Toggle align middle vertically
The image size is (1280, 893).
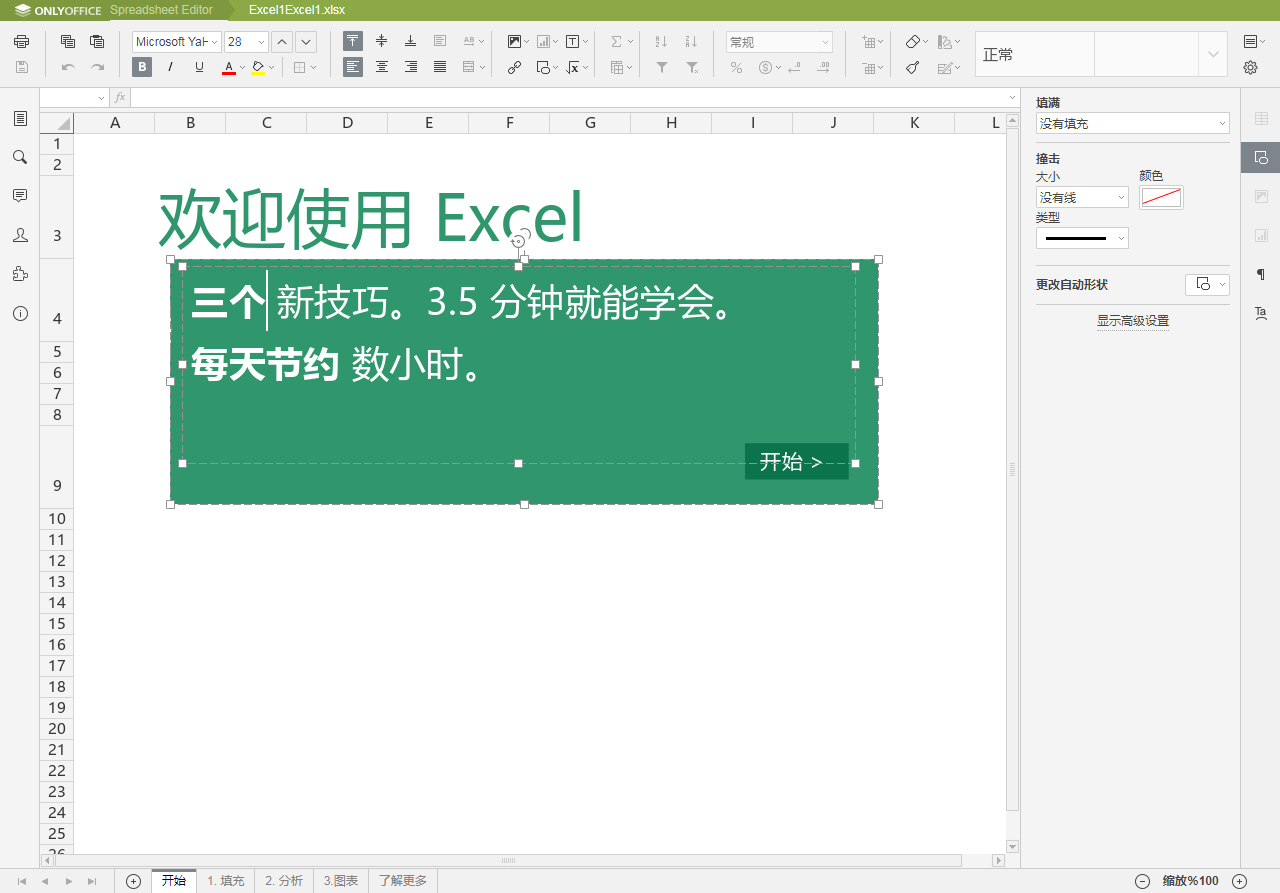point(381,42)
